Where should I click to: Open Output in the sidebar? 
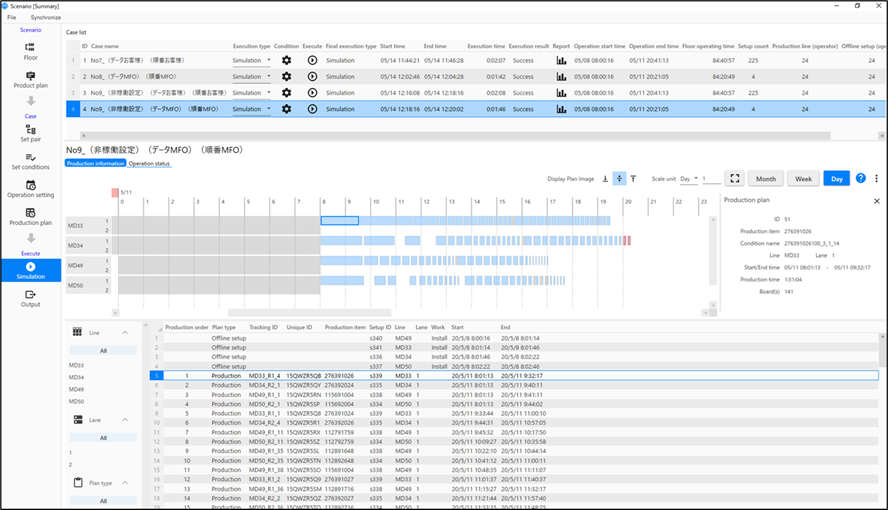[x=30, y=298]
